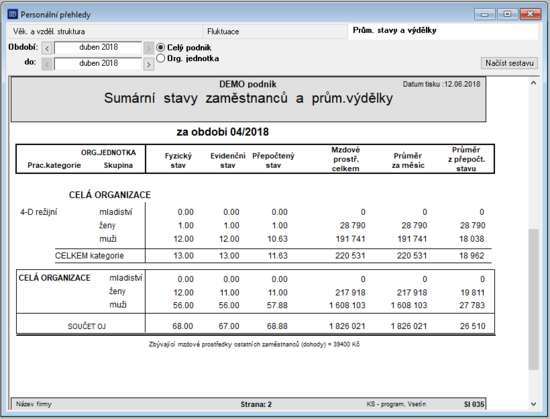Step back the 'do' end month
The image size is (550, 419).
coord(47,64)
